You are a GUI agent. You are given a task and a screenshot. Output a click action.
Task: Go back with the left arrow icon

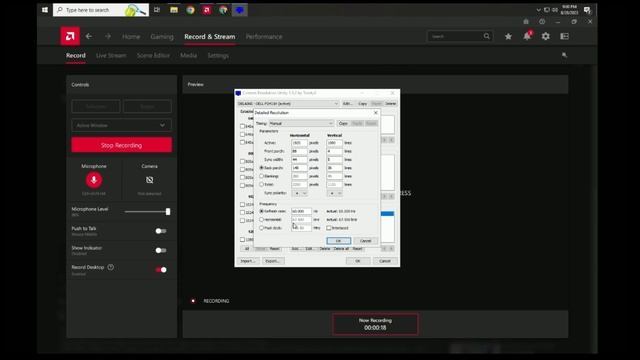point(89,36)
